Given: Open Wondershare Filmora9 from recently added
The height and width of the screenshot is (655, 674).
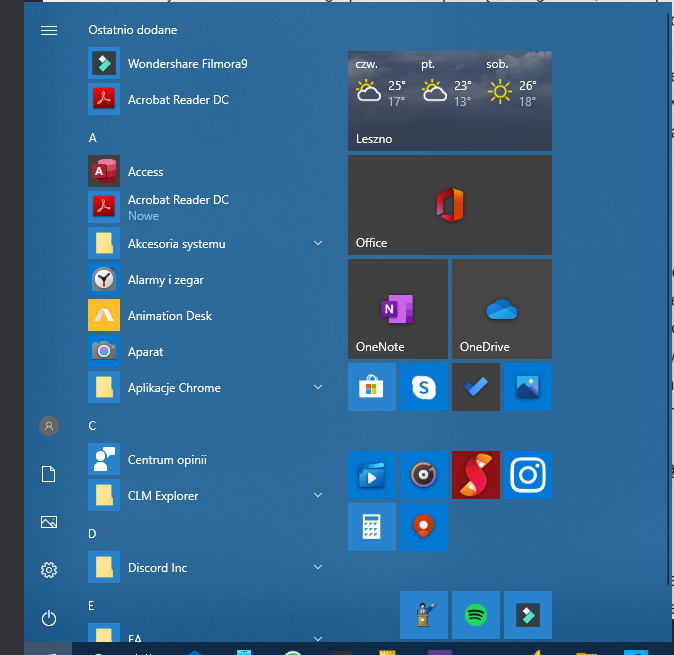Looking at the screenshot, I should [206, 64].
